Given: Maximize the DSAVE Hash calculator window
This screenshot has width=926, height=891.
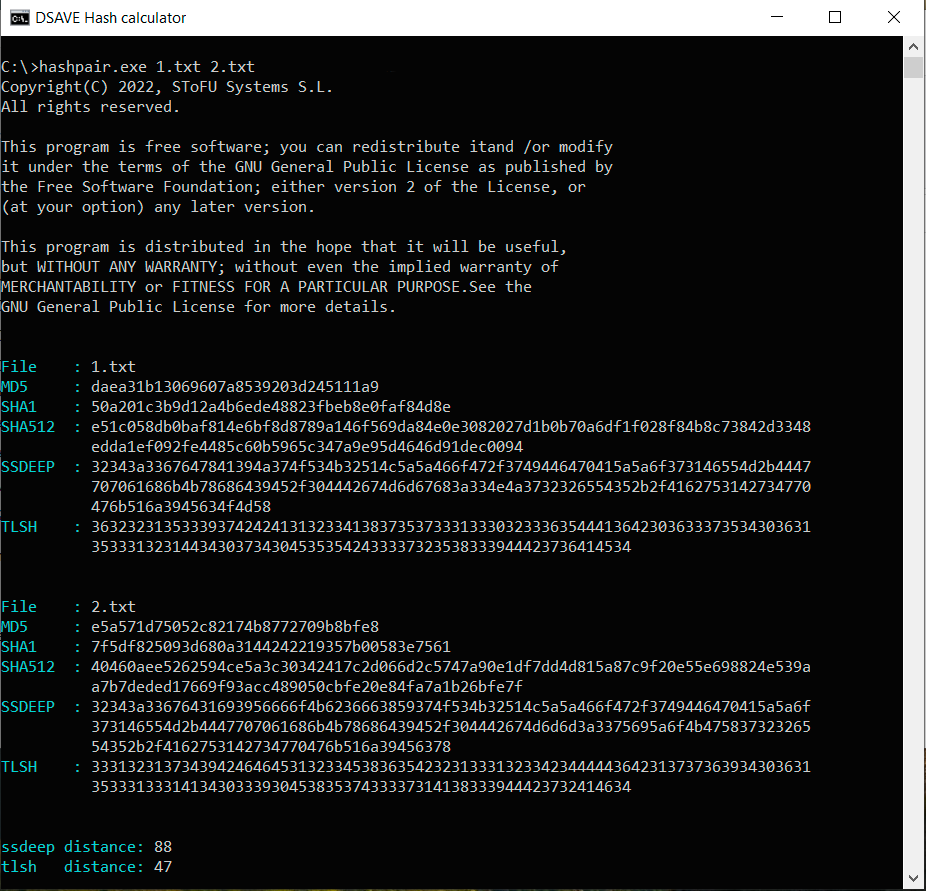Looking at the screenshot, I should 835,17.
